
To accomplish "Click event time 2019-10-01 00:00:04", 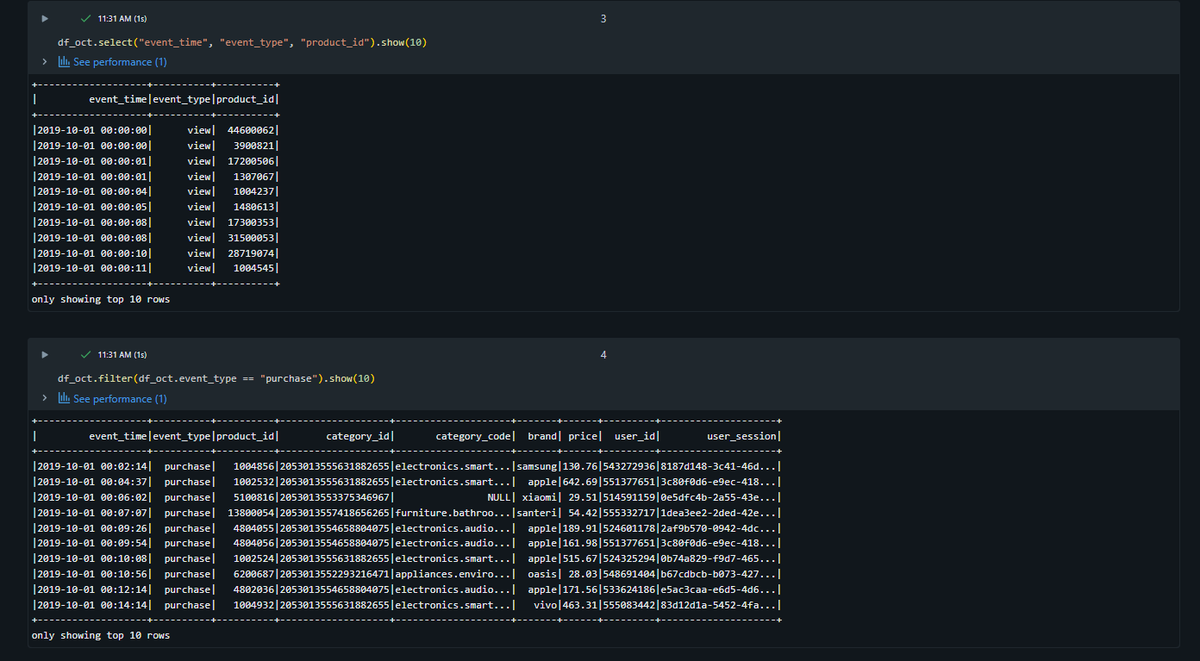I will tap(93, 191).
